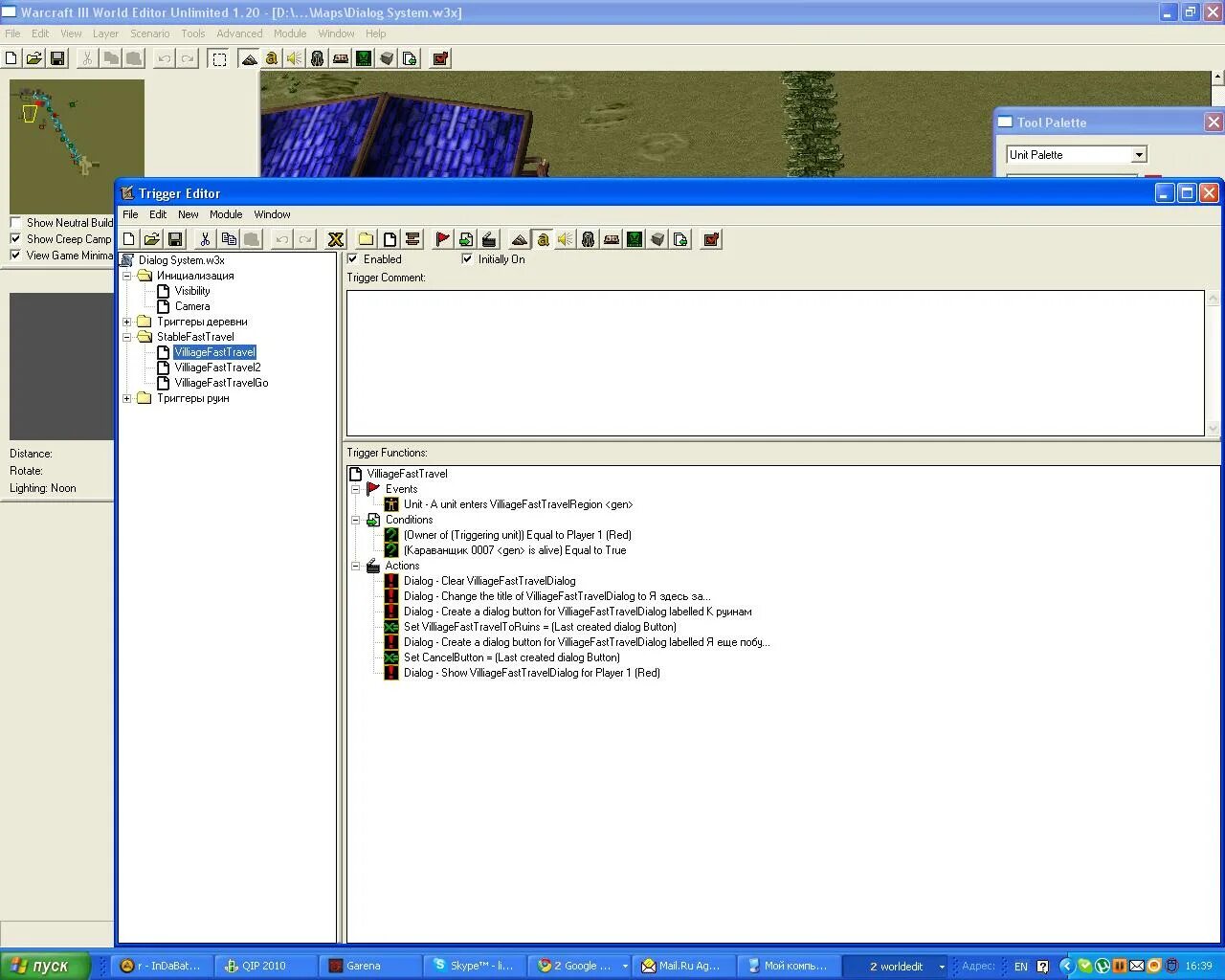Select Camera trigger in tree
Screen dimensions: 1225x980
coord(191,306)
